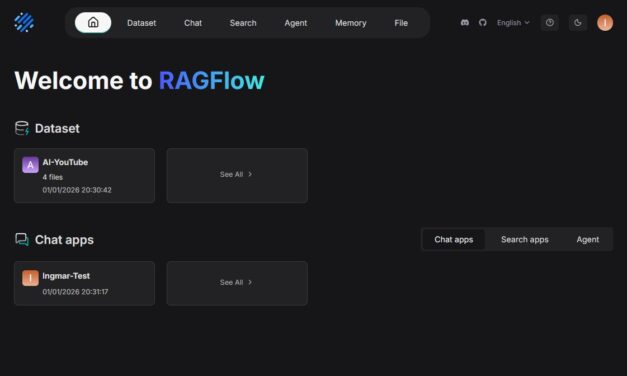The image size is (627, 376).
Task: Click the '4 files' label
Action: (x=53, y=177)
